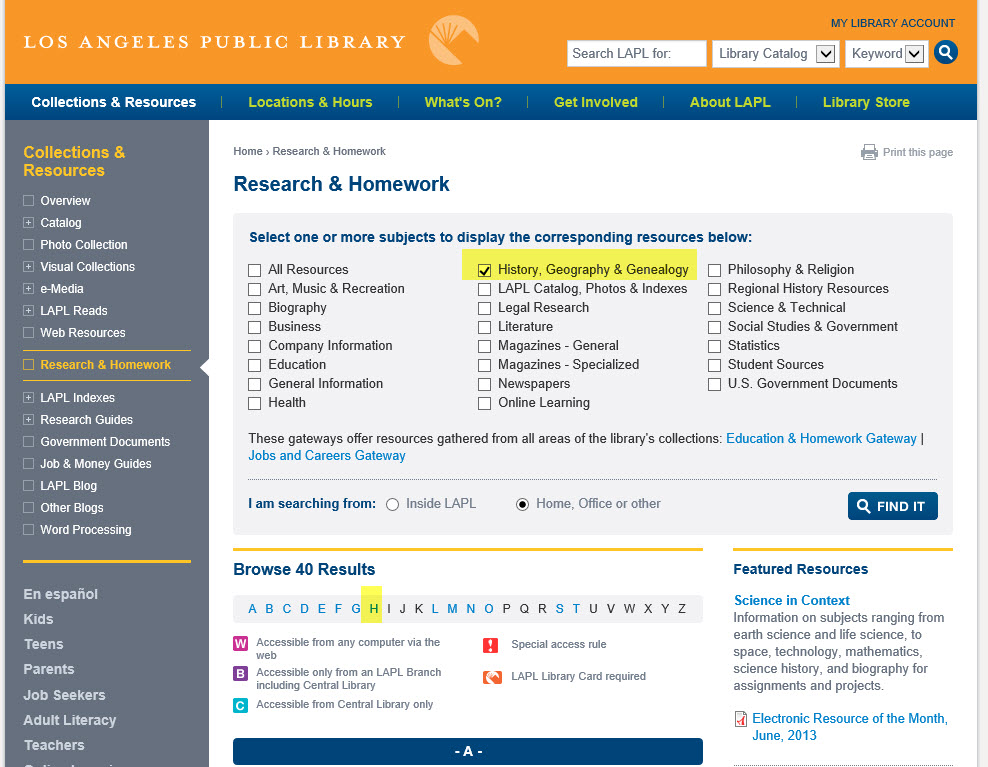
Task: Click the Los Angeles Public Library logo emblem
Action: pyautogui.click(x=453, y=40)
